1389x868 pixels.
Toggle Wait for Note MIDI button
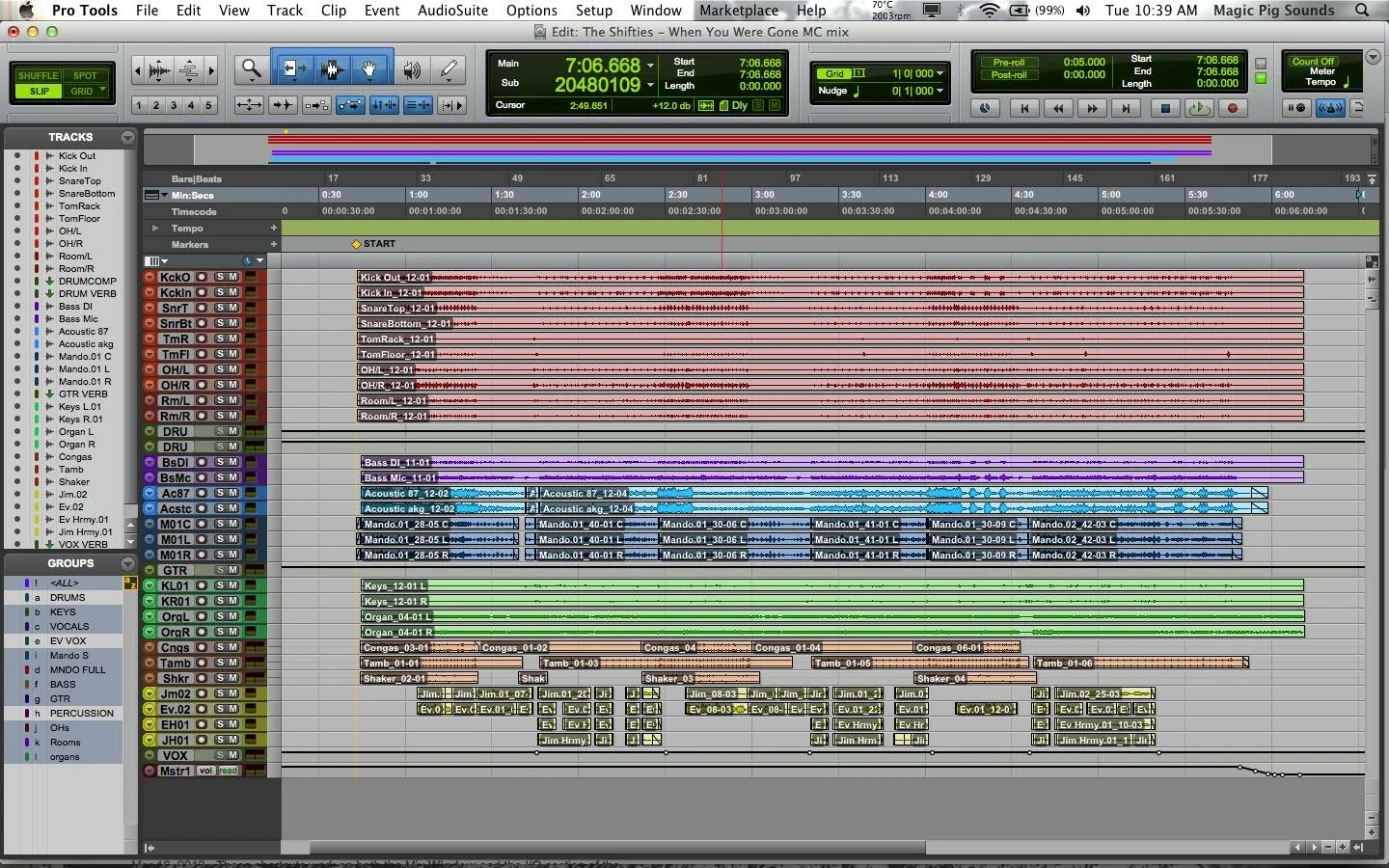coord(1296,108)
